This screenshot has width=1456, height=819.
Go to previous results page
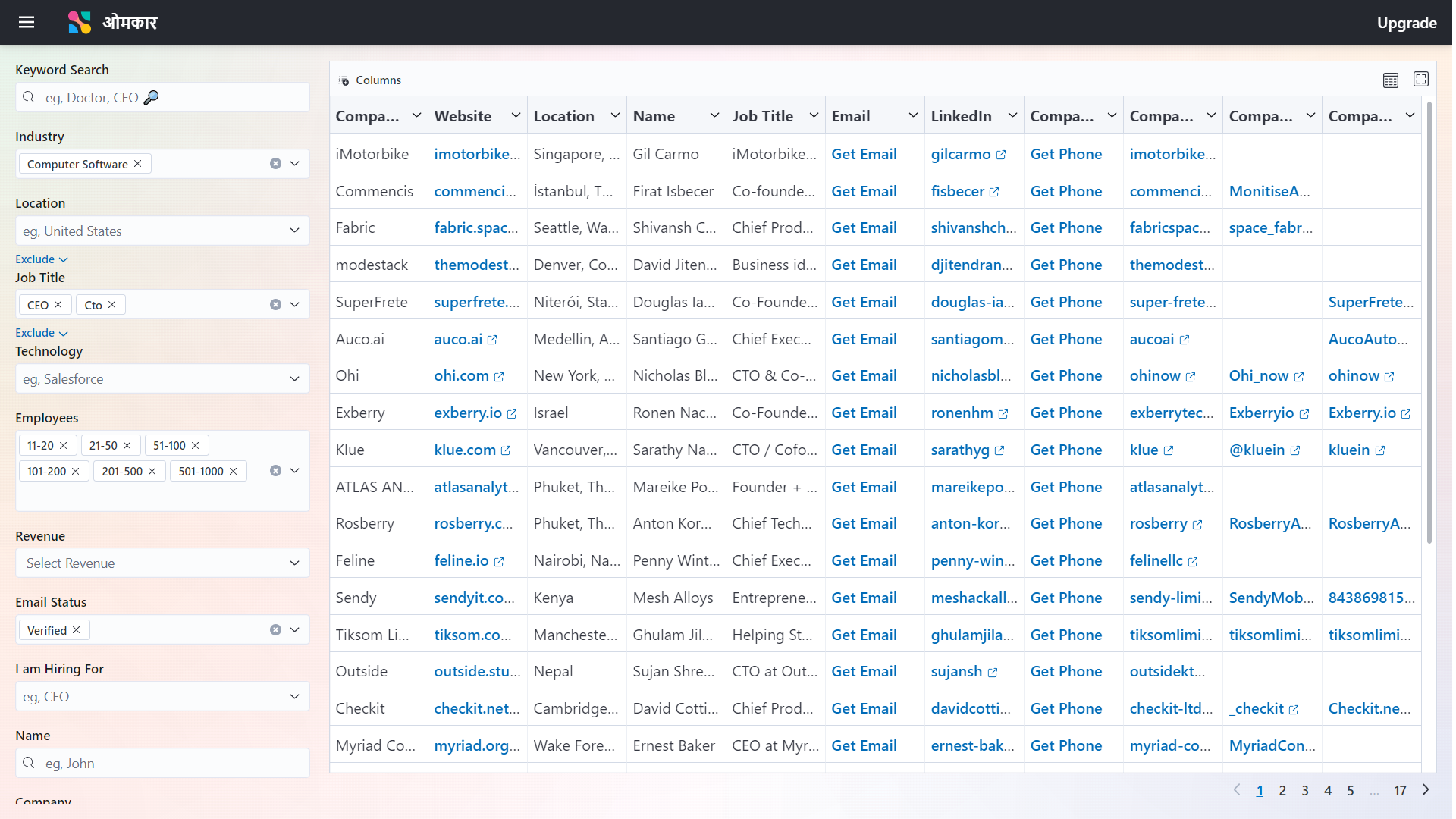(1237, 790)
